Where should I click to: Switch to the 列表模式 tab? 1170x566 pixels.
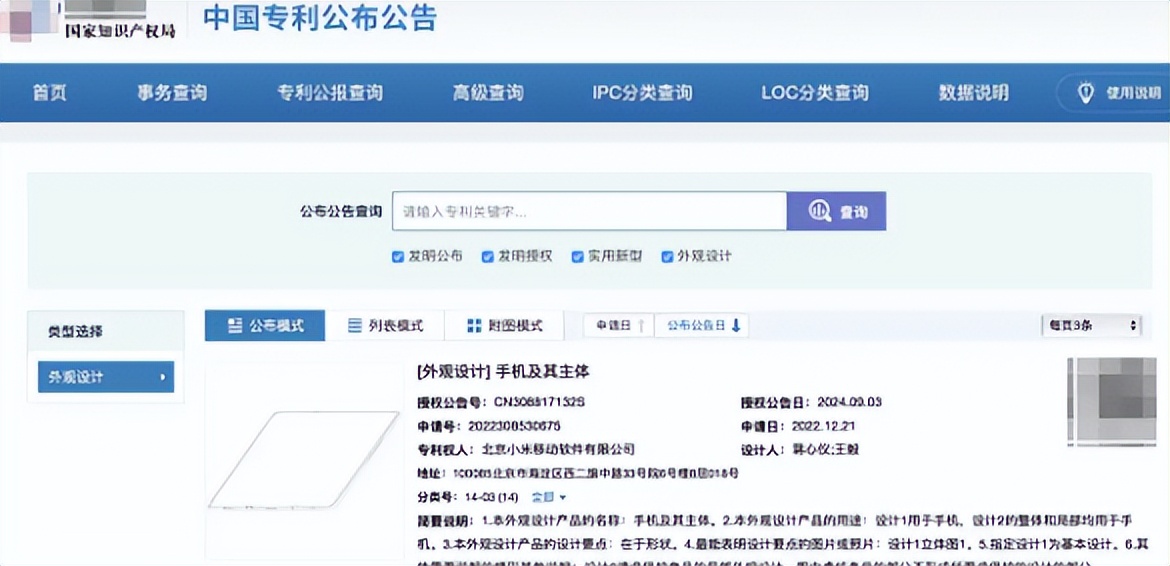(x=385, y=325)
